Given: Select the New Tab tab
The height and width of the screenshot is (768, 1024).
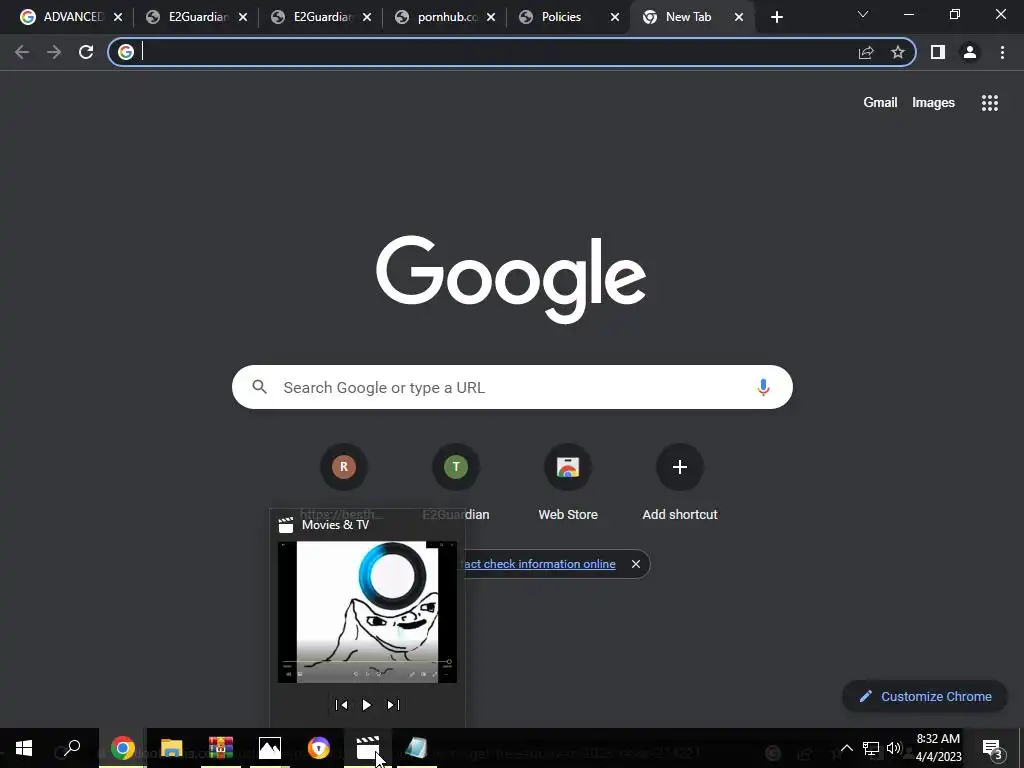Looking at the screenshot, I should (688, 17).
